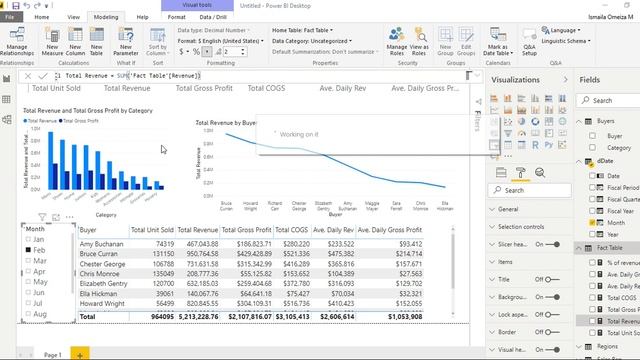Viewport: 640px width, 360px height.
Task: Click View as Roles
Action: pyautogui.click(x=419, y=41)
